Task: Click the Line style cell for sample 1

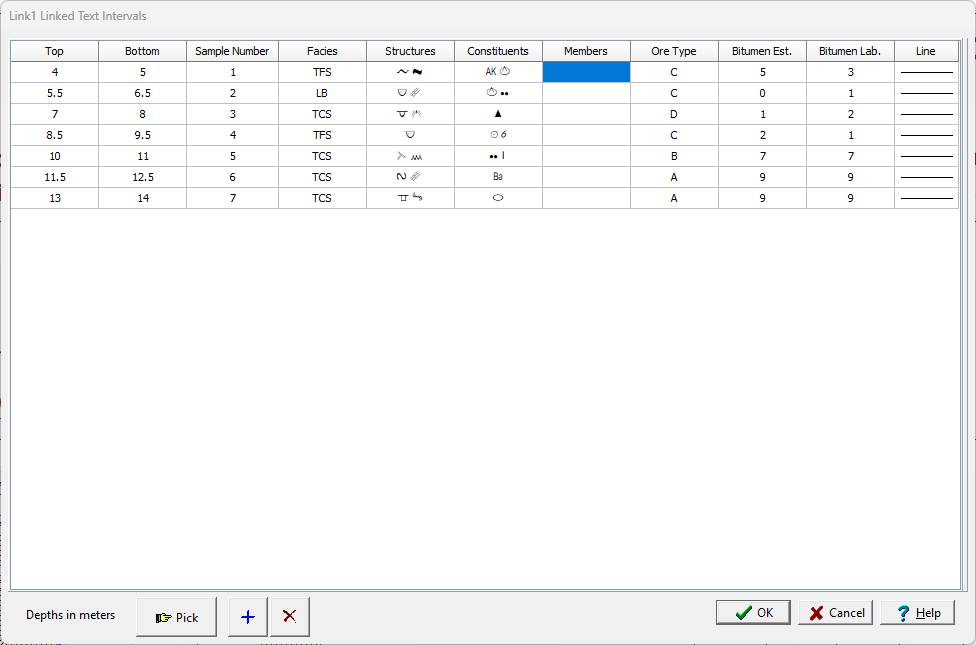Action: pos(926,72)
